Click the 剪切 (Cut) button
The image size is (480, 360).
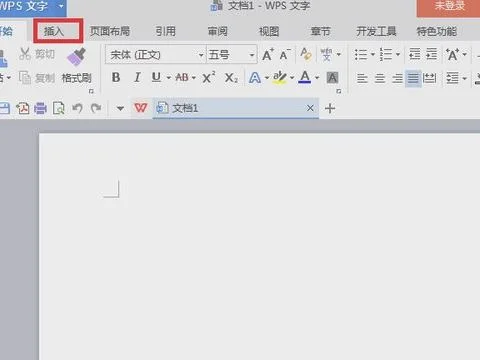tap(37, 54)
